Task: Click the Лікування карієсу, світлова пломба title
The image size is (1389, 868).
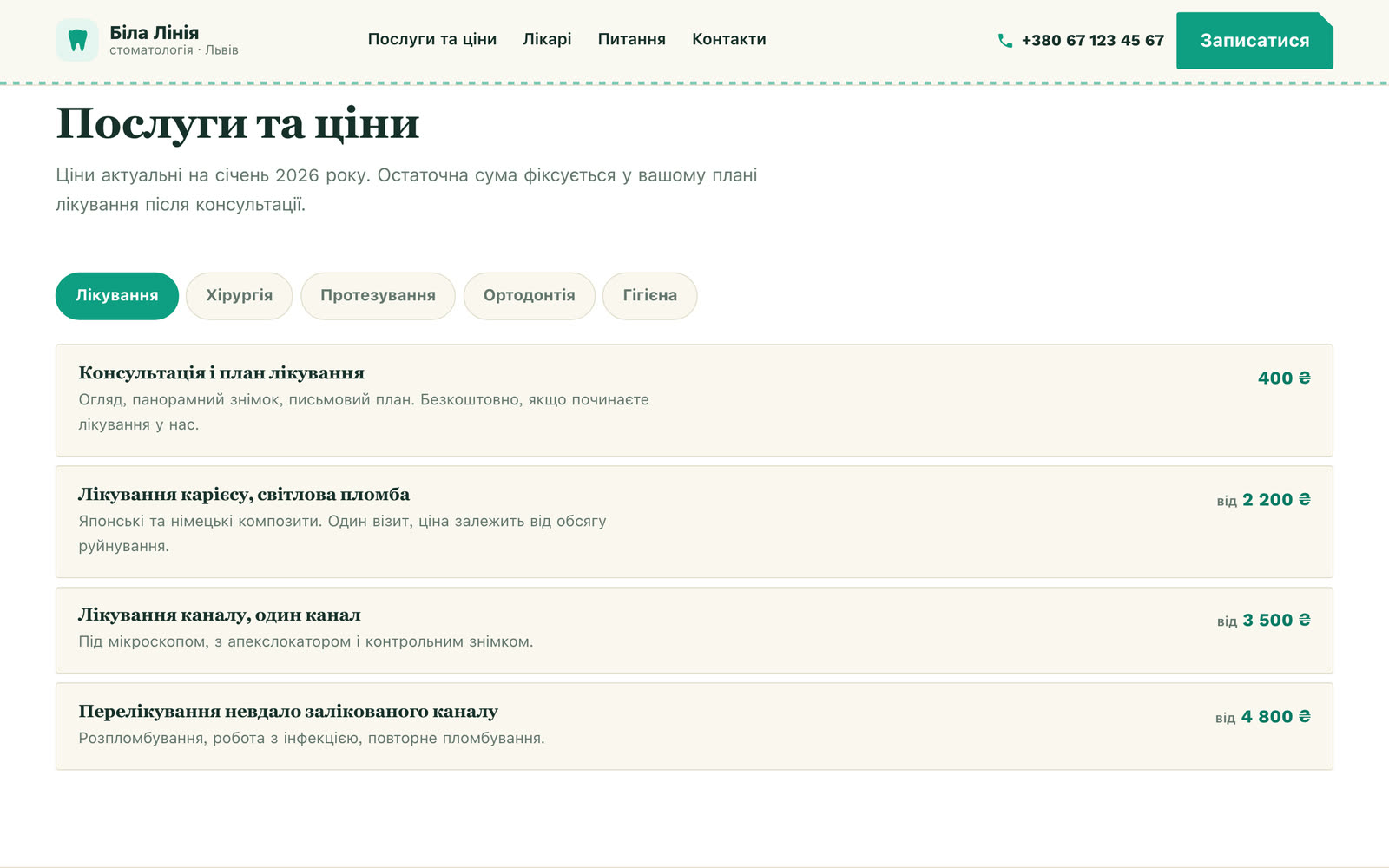Action: (x=244, y=495)
